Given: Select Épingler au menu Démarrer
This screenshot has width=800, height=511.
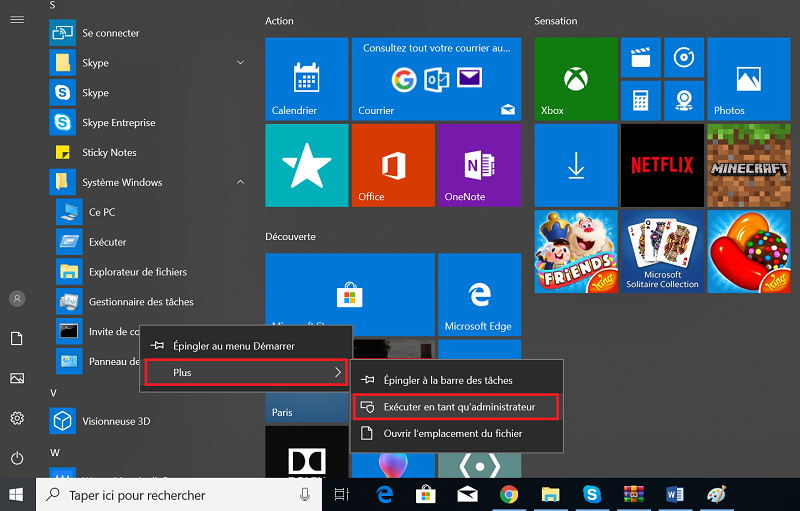Looking at the screenshot, I should point(246,346).
